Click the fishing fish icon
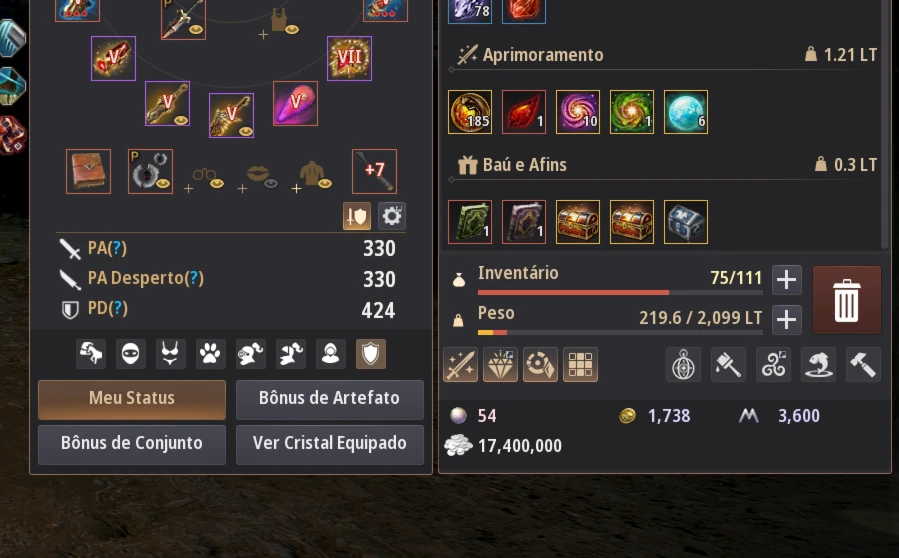The width and height of the screenshot is (899, 558). 818,365
